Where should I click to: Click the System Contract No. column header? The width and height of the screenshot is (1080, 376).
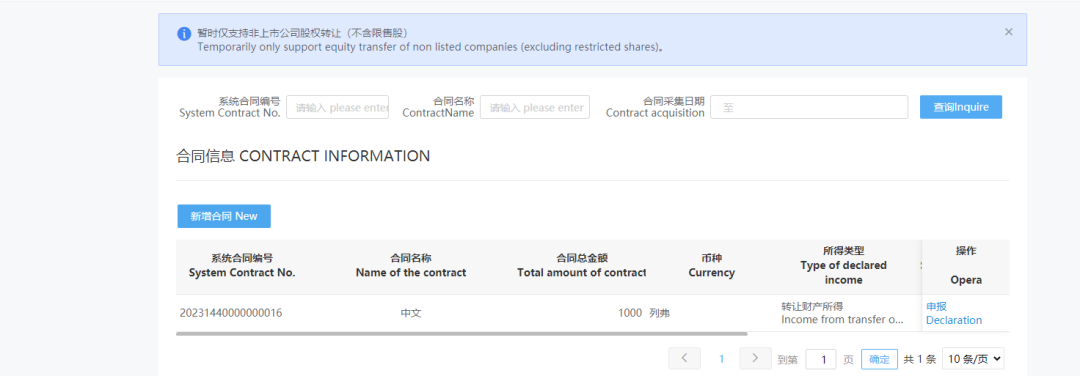(242, 266)
